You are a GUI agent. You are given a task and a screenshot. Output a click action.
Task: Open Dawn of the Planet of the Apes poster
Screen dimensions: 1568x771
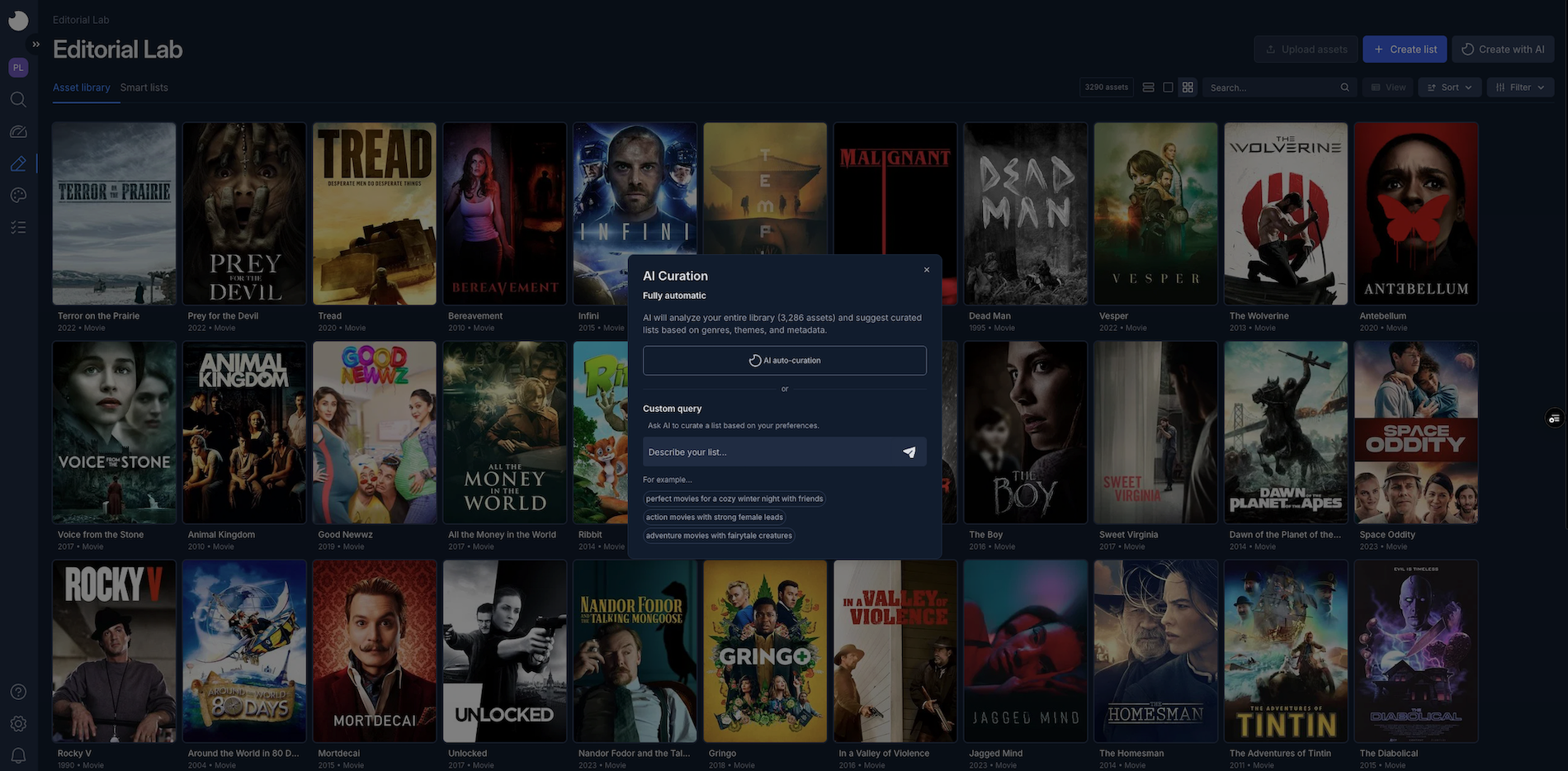[1286, 433]
